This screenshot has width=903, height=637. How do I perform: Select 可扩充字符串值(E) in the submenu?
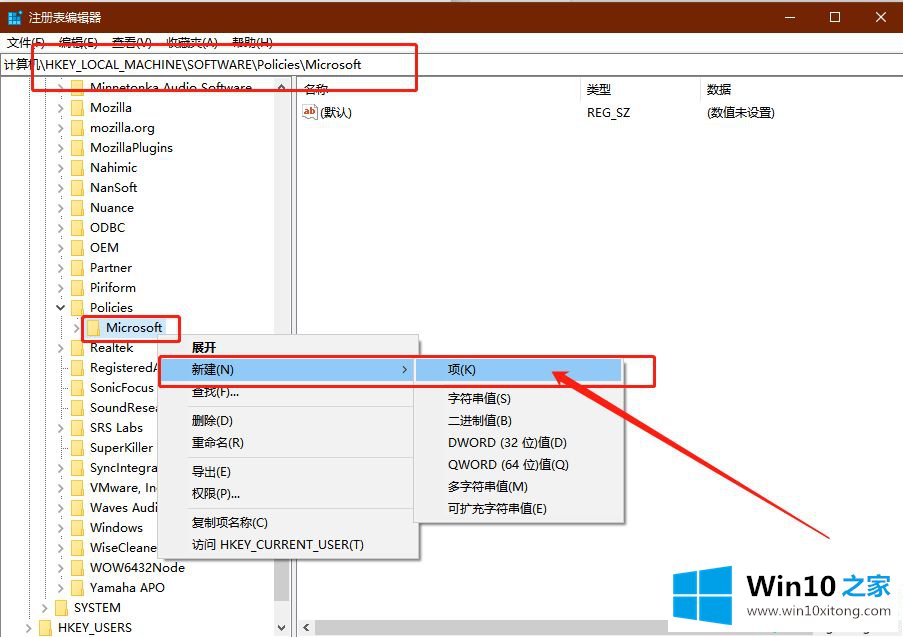519,509
